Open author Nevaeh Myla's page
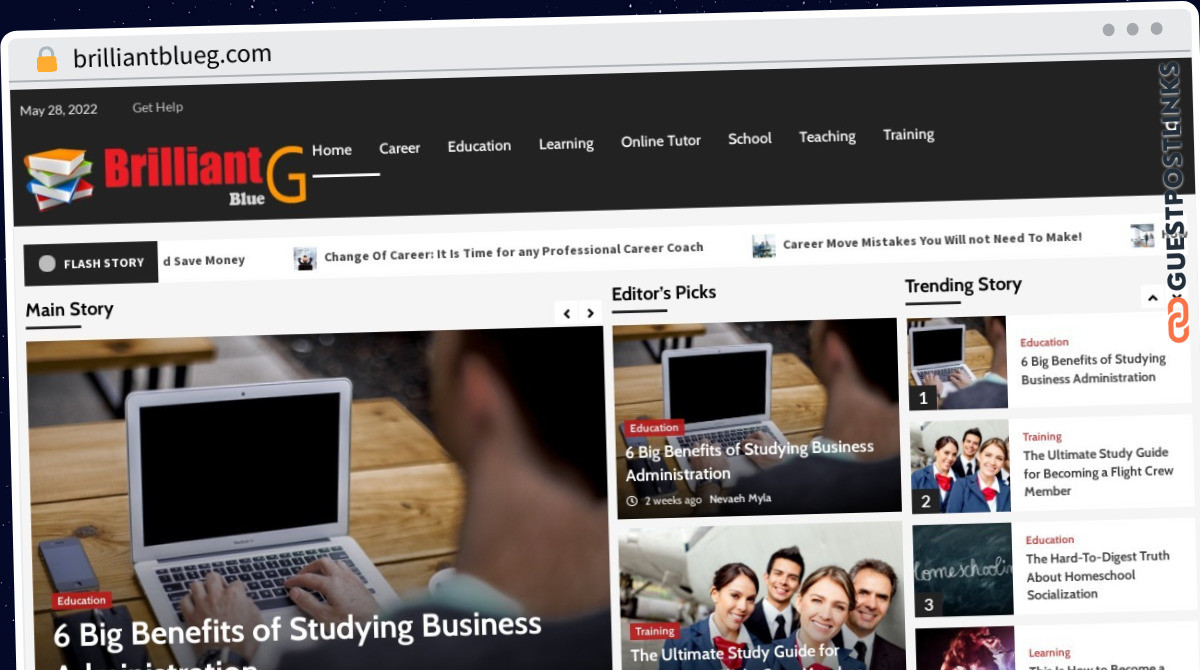This screenshot has height=670, width=1200. [740, 498]
